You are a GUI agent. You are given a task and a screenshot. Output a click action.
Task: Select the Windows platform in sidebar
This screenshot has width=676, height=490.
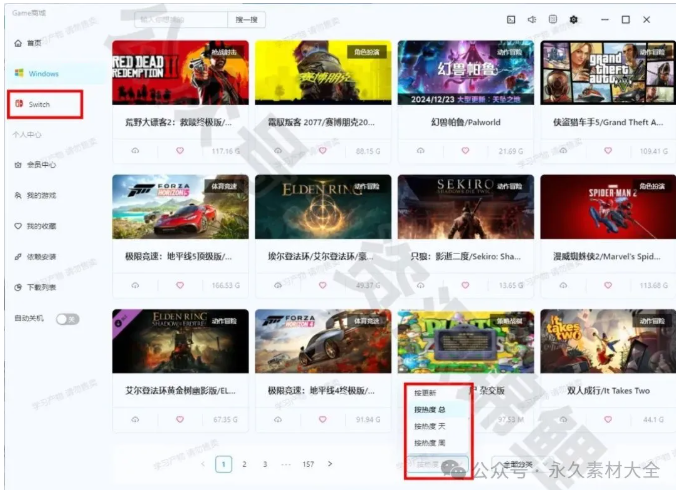55,73
